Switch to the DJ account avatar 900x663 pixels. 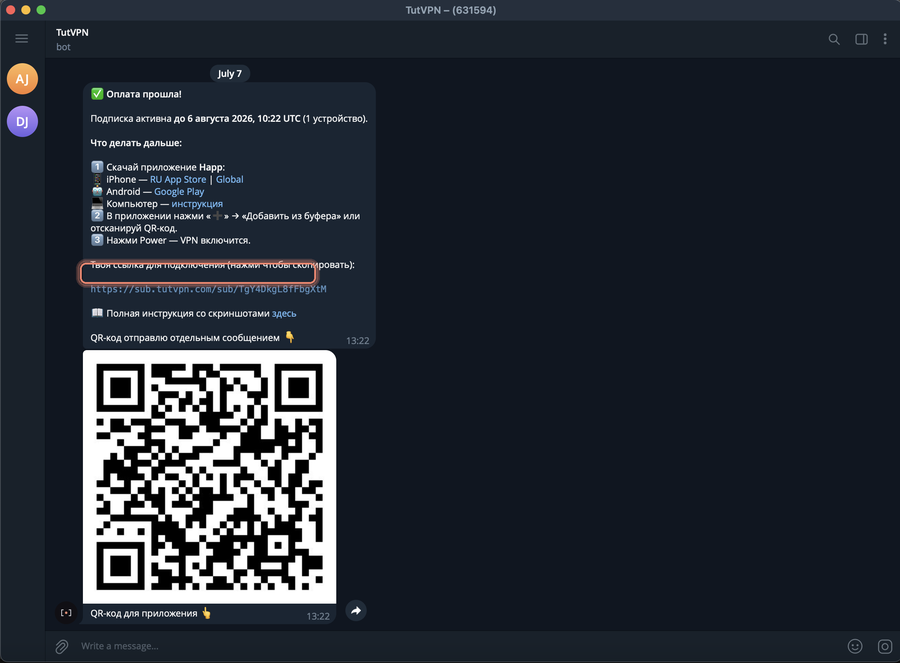(x=22, y=121)
